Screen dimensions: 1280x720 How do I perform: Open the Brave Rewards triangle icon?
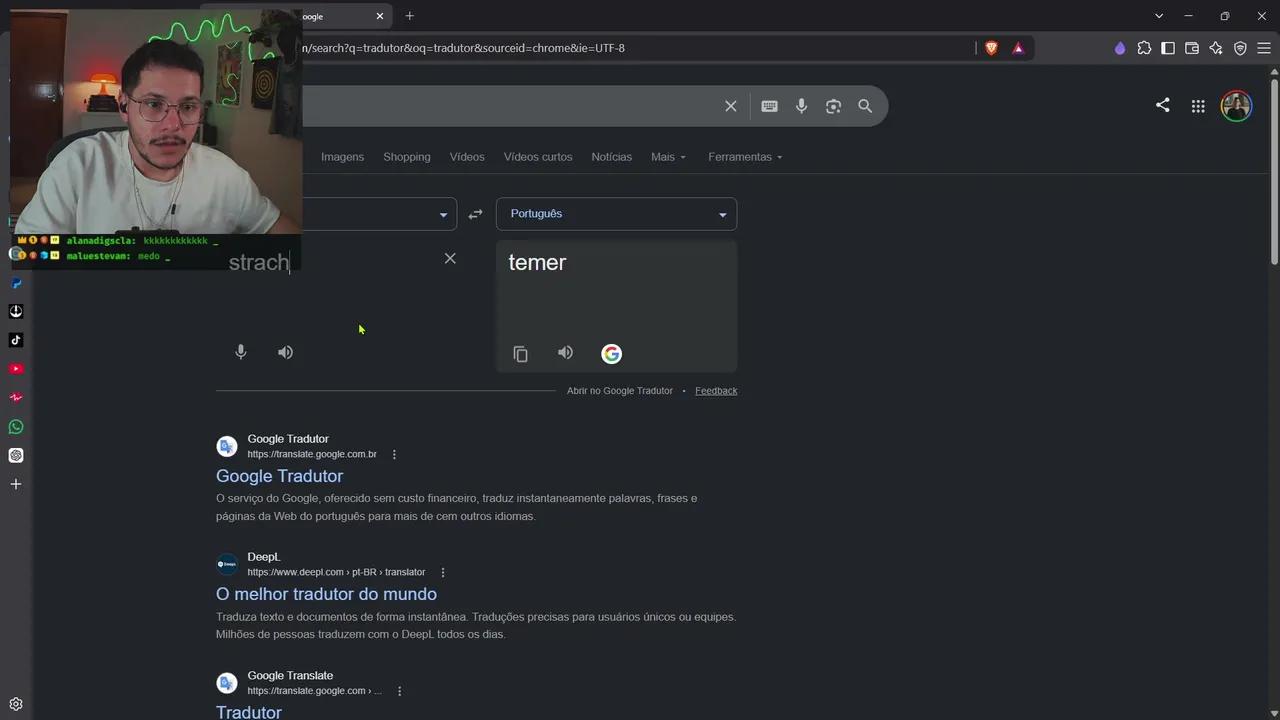point(1018,48)
